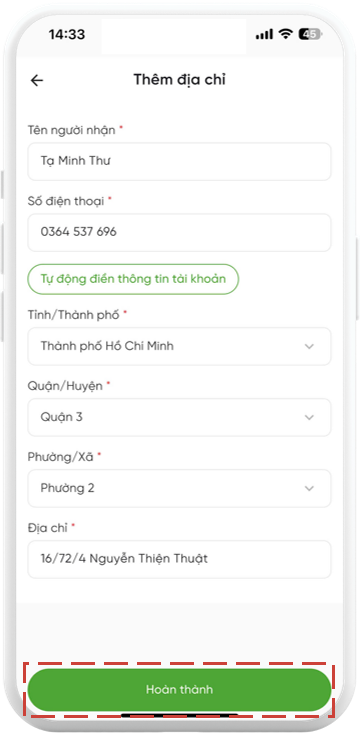Open the Quận 3 district selector
Screen dimensions: 361x733
pyautogui.click(x=180, y=417)
